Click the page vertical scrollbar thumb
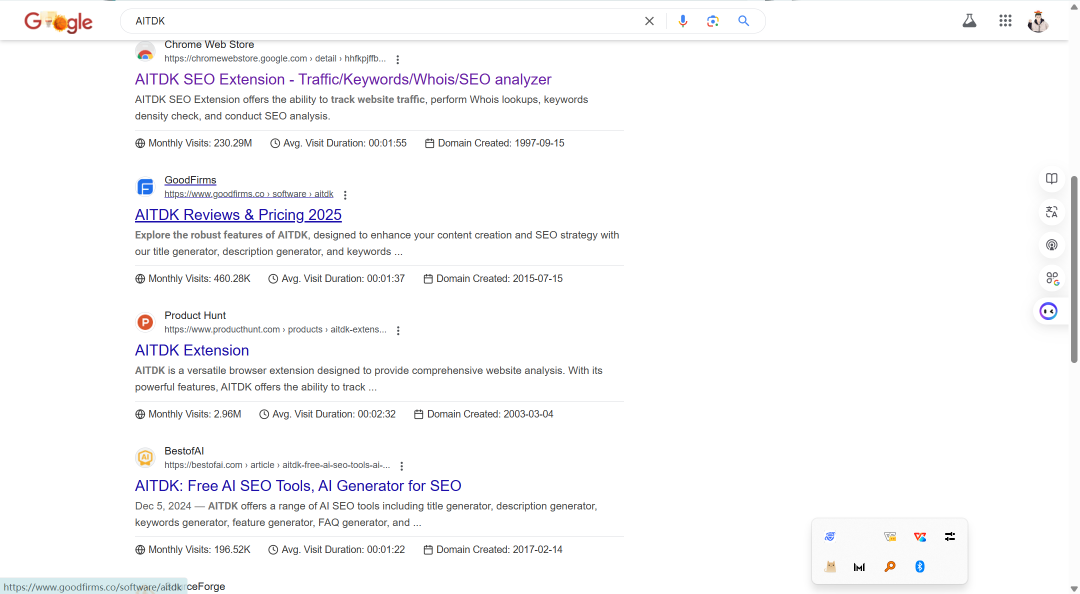The image size is (1080, 594). (x=1074, y=269)
